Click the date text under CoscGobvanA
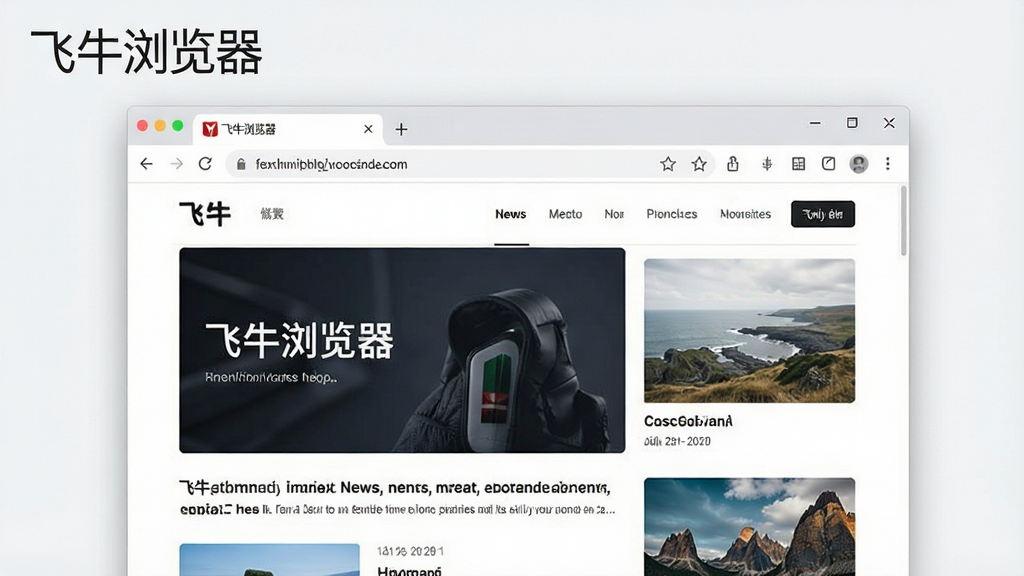 (677, 441)
